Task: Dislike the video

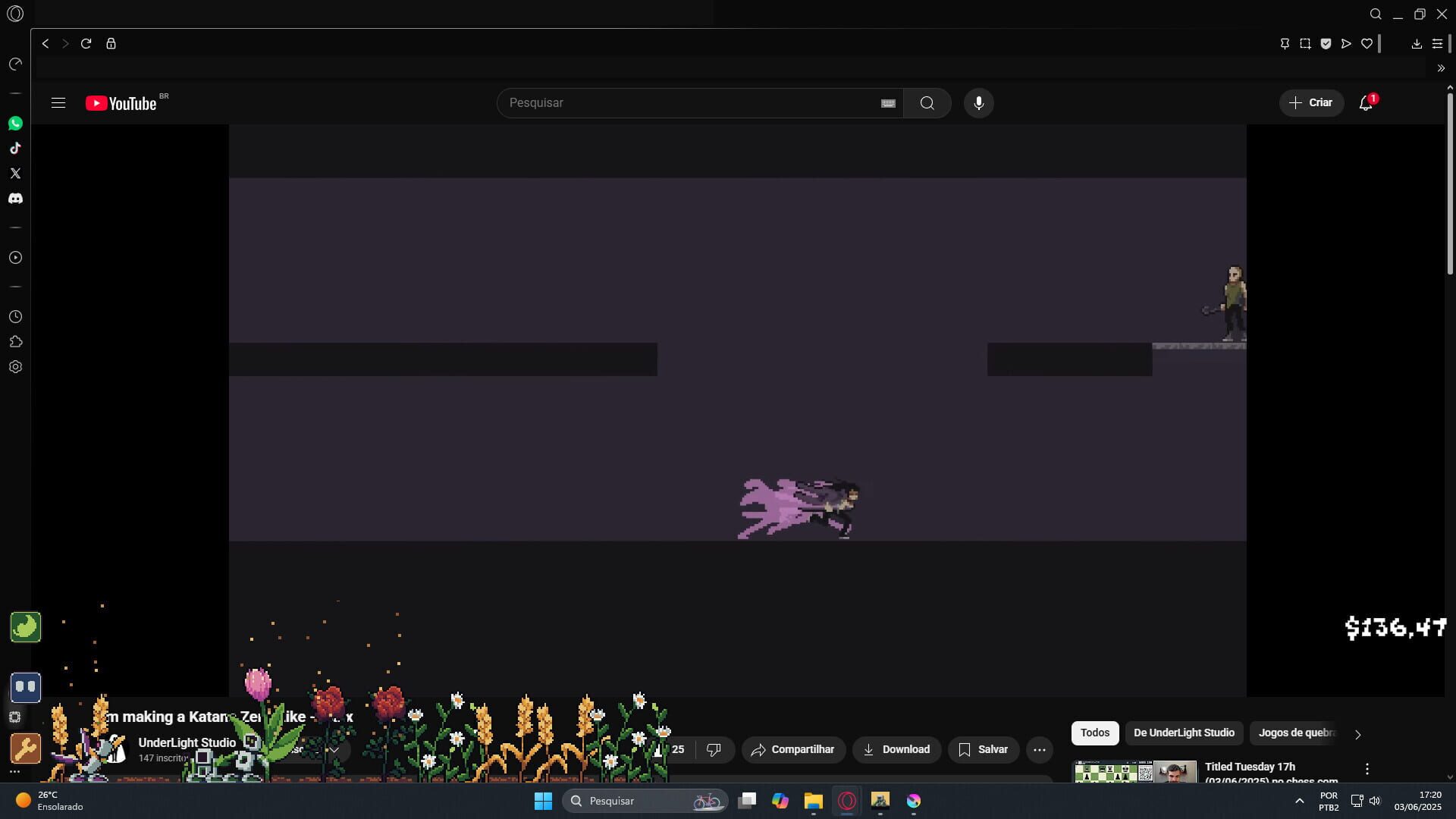Action: [714, 749]
